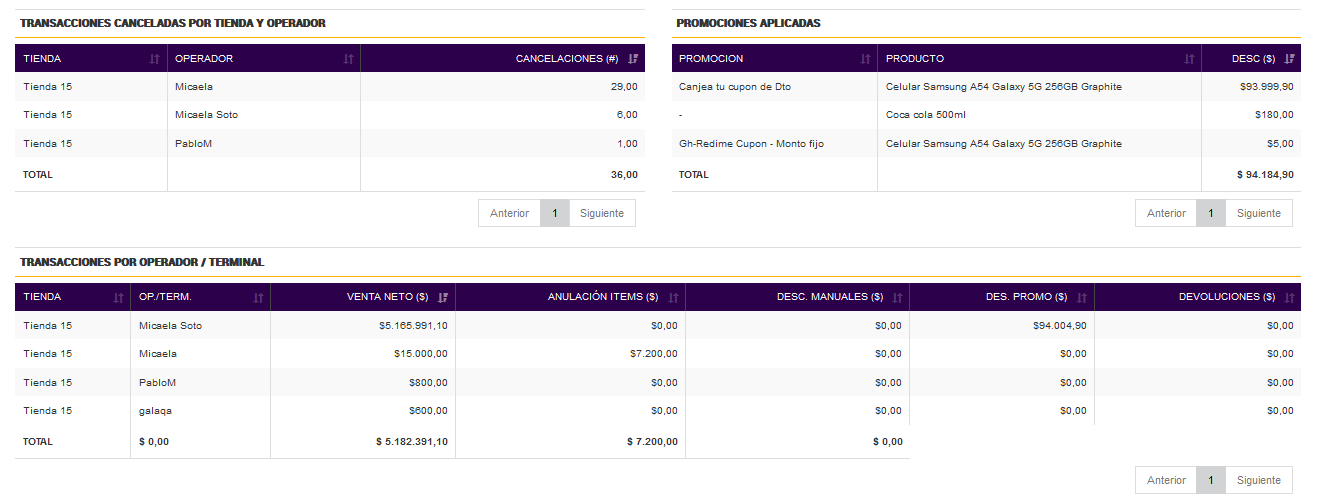Click Anterior in promotions pagination
The image size is (1333, 503).
[1166, 213]
